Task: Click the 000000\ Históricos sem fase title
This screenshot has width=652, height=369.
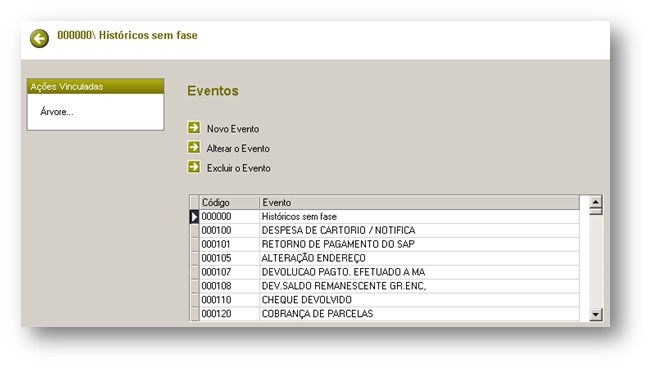Action: [127, 35]
